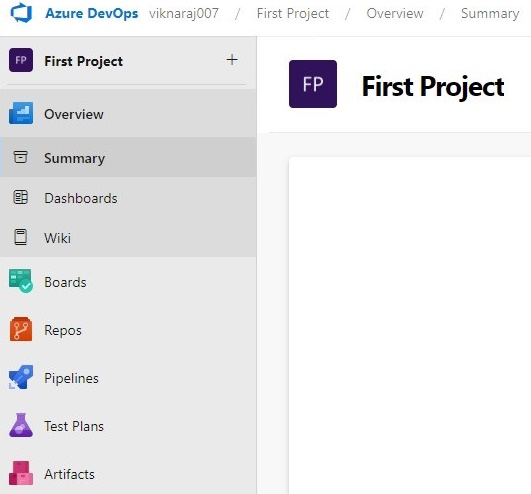Click the Wiki book icon
Viewport: 531px width, 494px height.
(x=21, y=237)
